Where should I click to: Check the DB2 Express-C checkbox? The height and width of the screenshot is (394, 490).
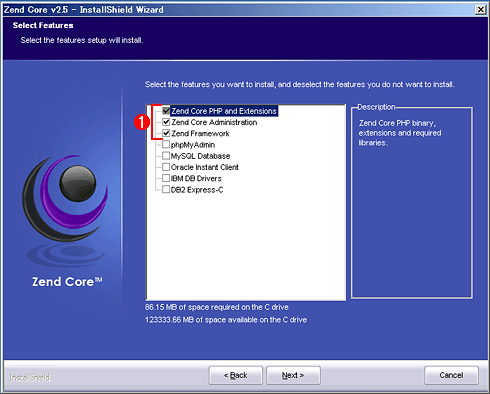[166, 189]
